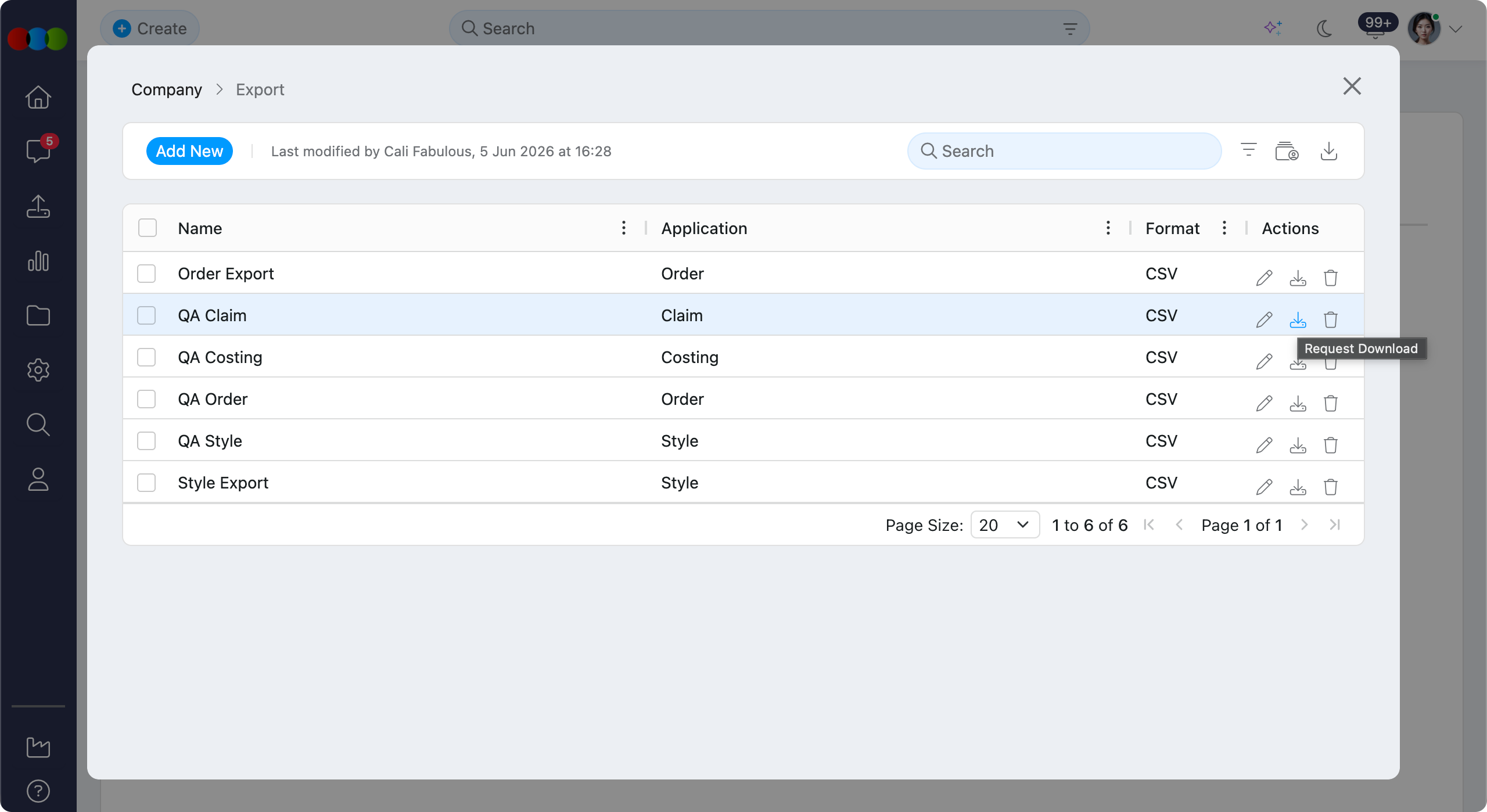Screen dimensions: 1487x812
Task: Edit the QA Claim row
Action: [1265, 319]
